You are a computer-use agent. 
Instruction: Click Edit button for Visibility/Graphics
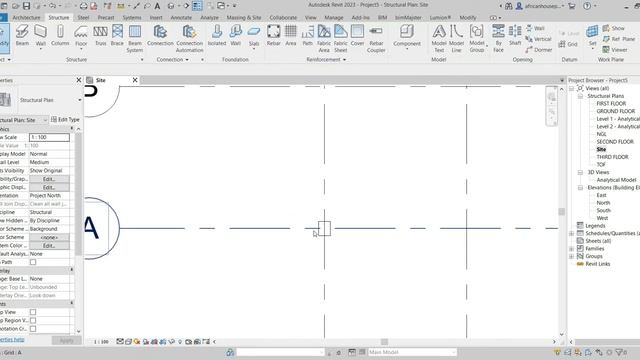click(x=49, y=179)
